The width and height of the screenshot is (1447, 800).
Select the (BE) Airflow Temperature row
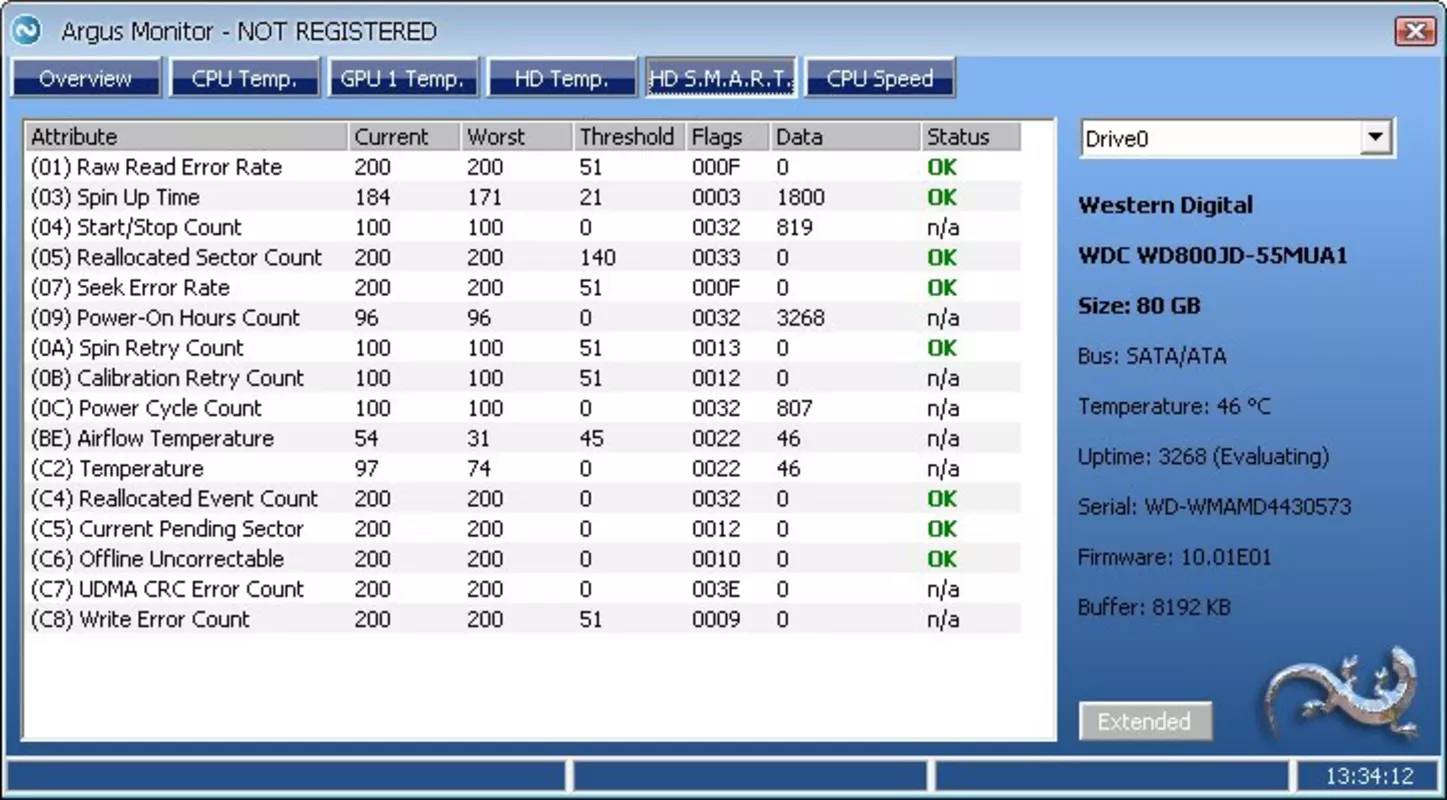(524, 438)
